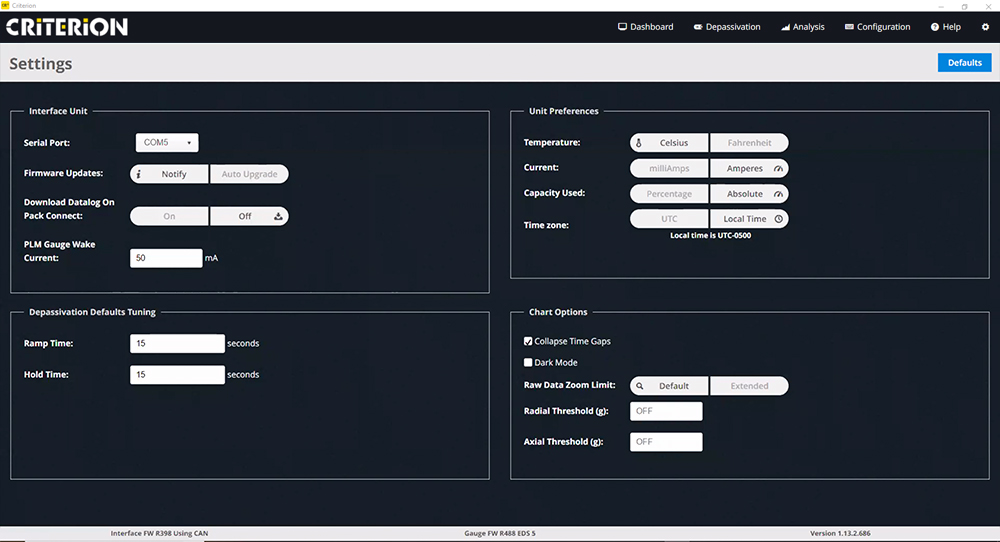This screenshot has width=1000, height=542.
Task: Go to the Depassivation page
Action: tap(727, 27)
